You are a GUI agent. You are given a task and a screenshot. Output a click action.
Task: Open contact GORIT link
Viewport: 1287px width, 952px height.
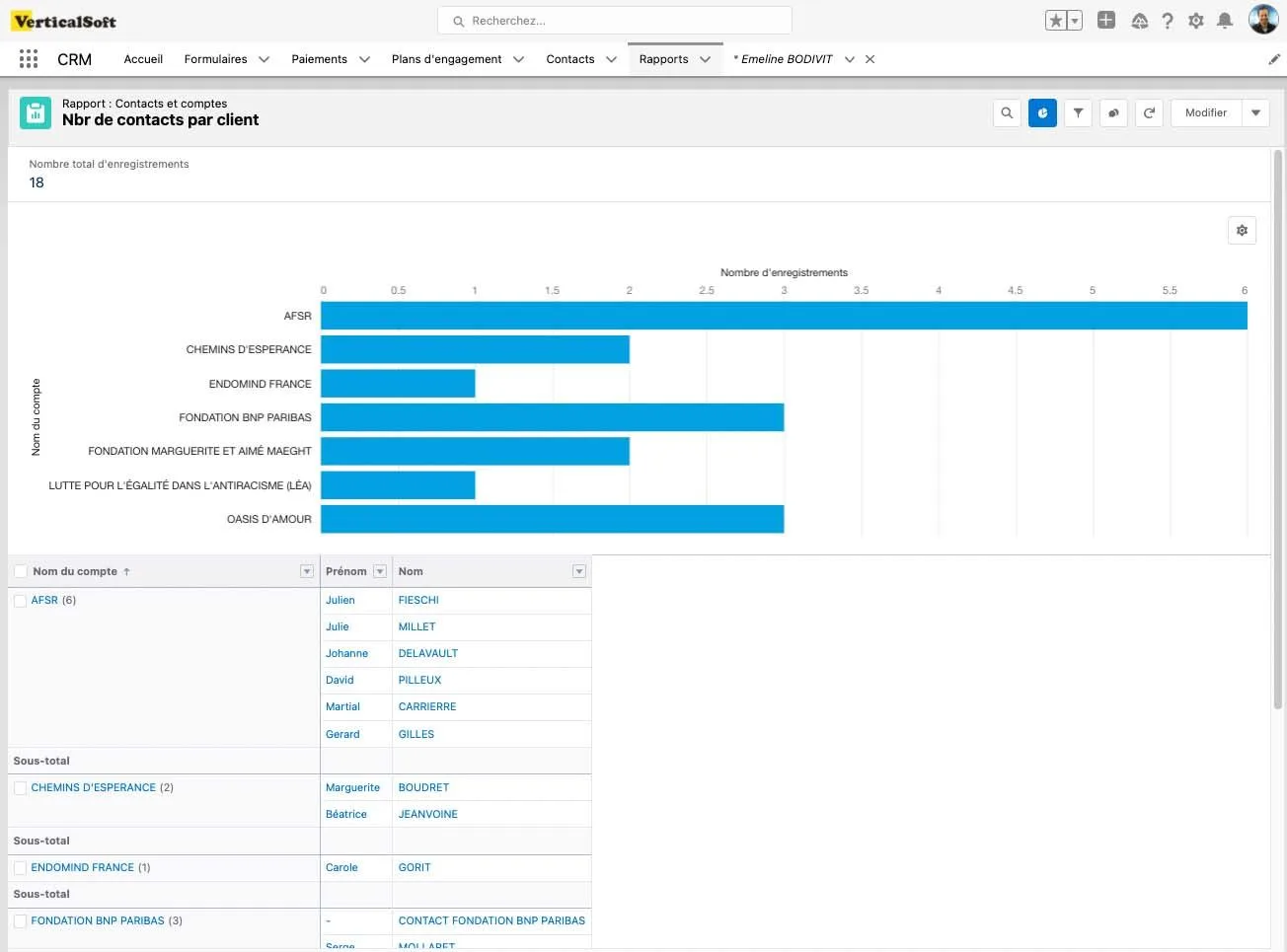(x=415, y=867)
